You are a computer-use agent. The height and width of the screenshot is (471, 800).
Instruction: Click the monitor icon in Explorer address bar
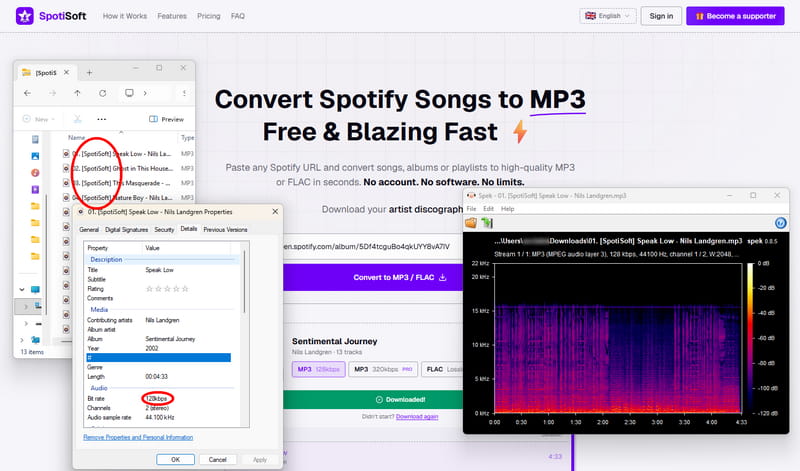(x=129, y=93)
